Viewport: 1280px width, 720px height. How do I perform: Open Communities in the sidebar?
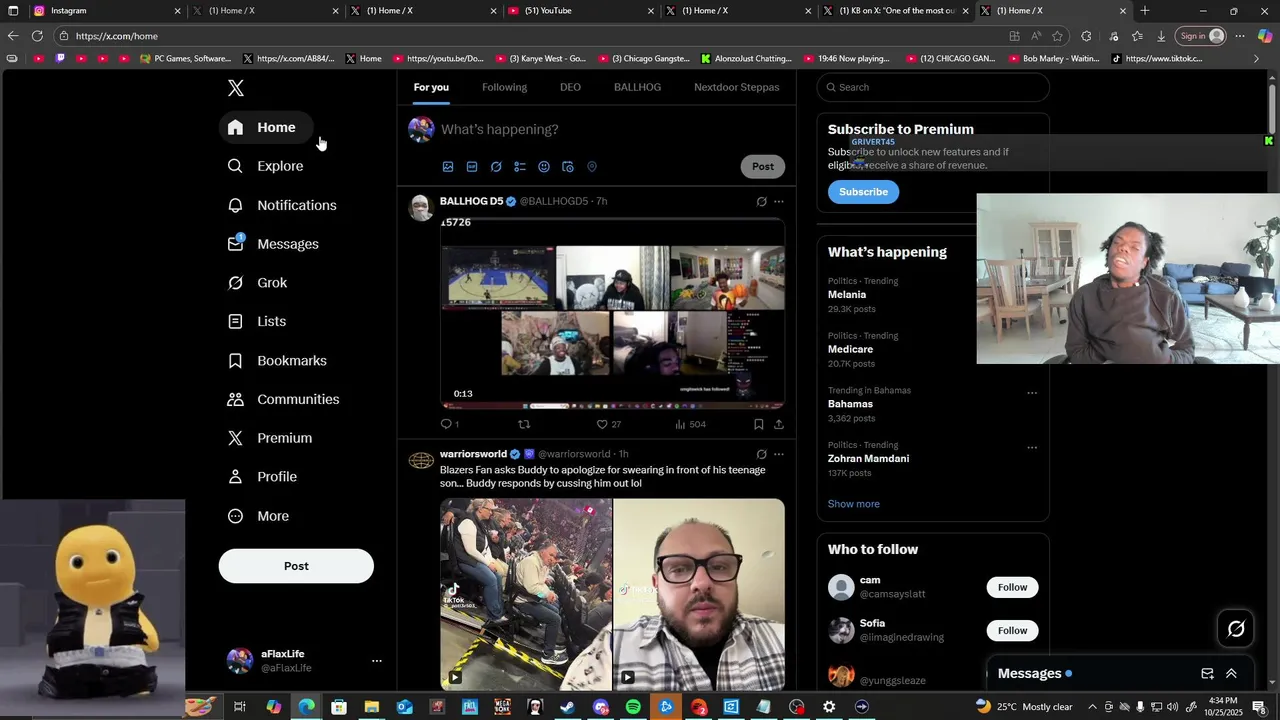point(284,399)
